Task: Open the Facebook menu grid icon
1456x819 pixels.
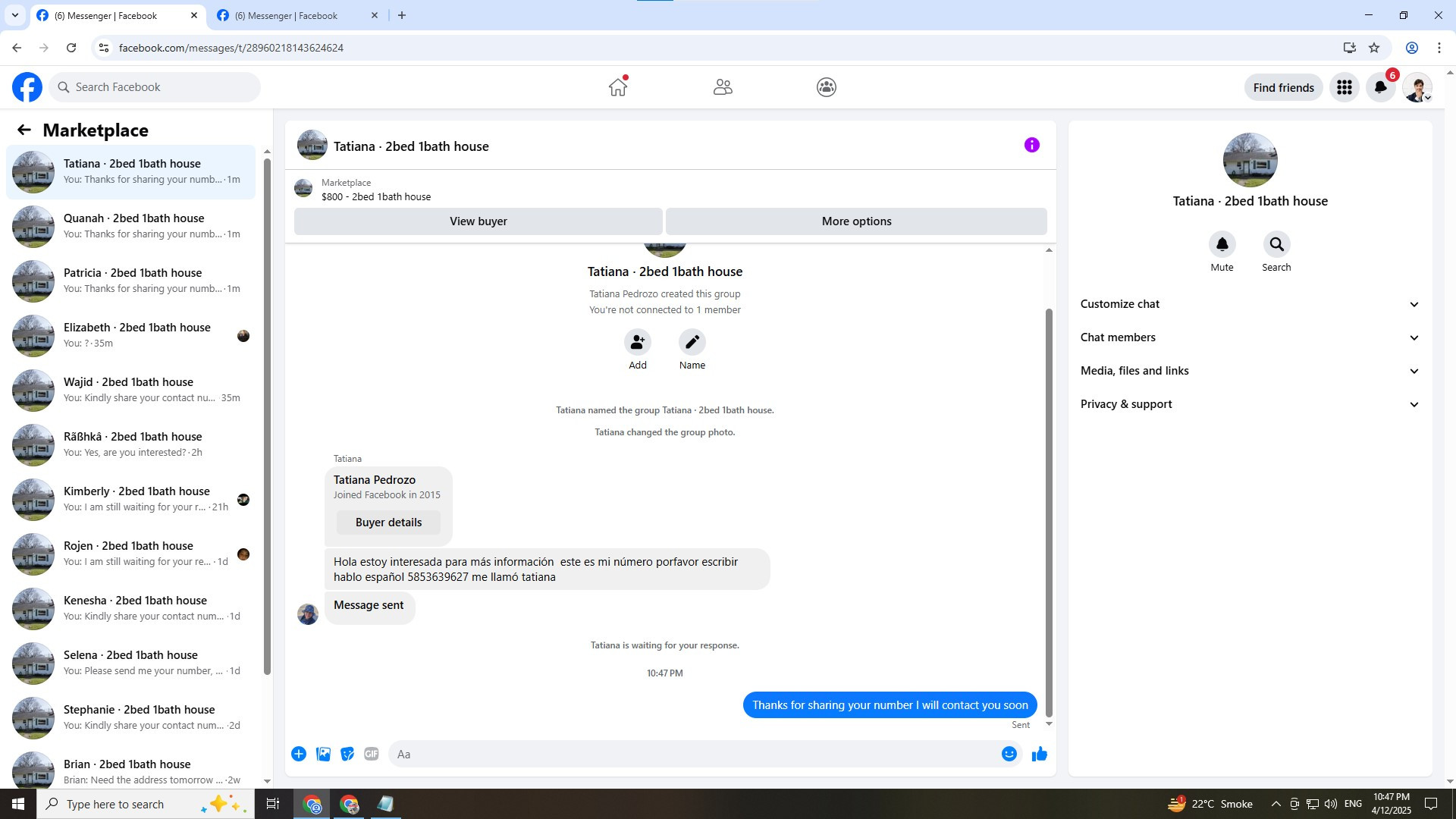Action: (x=1344, y=87)
